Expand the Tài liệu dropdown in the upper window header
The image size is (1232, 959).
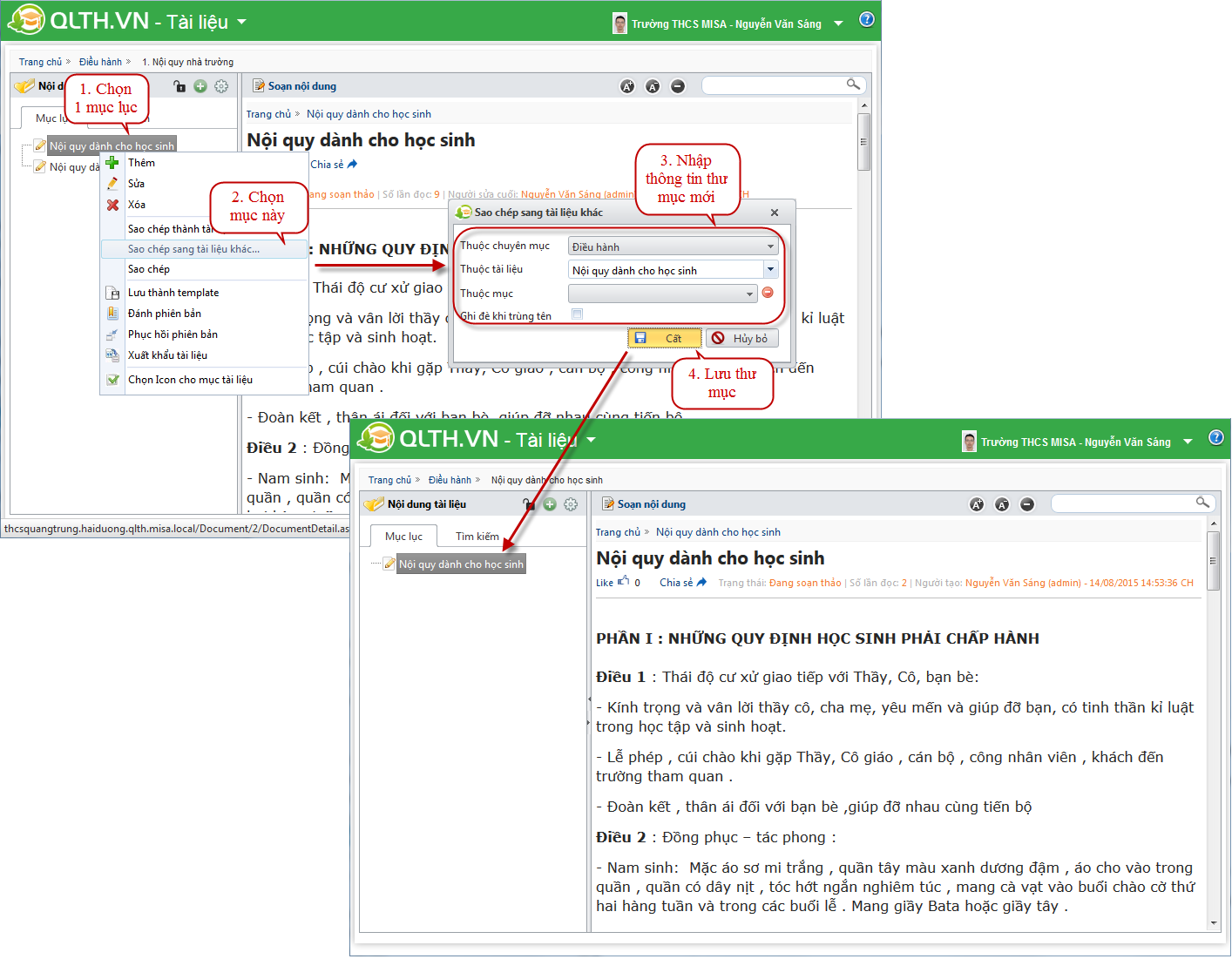coord(241,22)
